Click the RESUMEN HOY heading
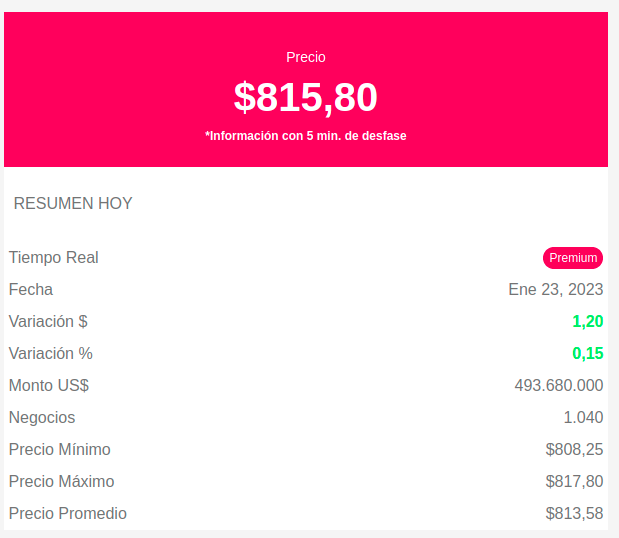 click(73, 204)
